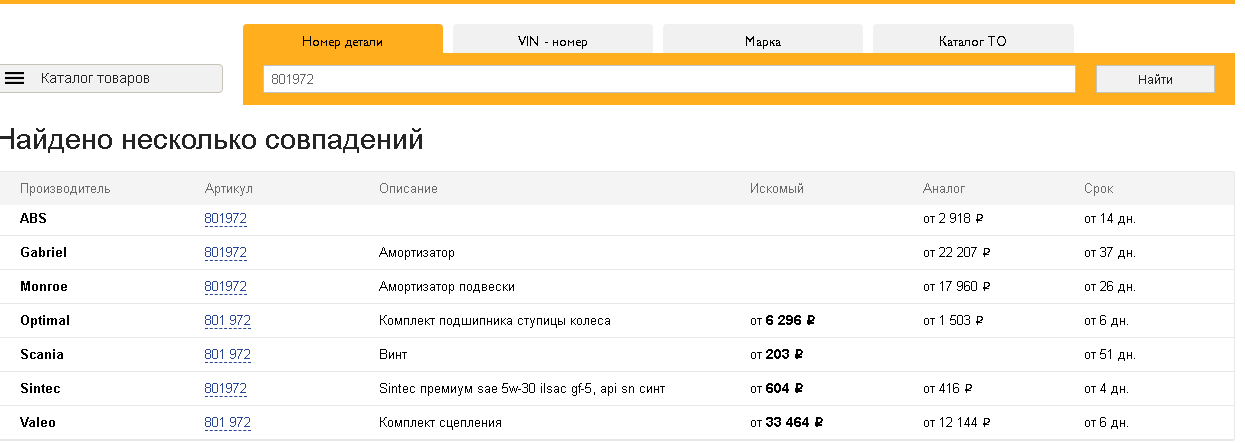Click Gabriel analog price от 22 207 ₽
The image size is (1245, 443).
coord(957,252)
